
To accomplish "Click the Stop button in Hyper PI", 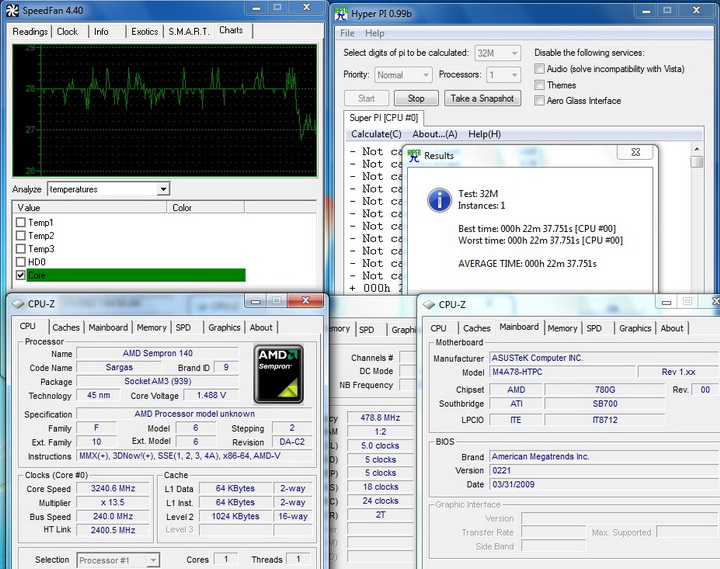I will (416, 98).
